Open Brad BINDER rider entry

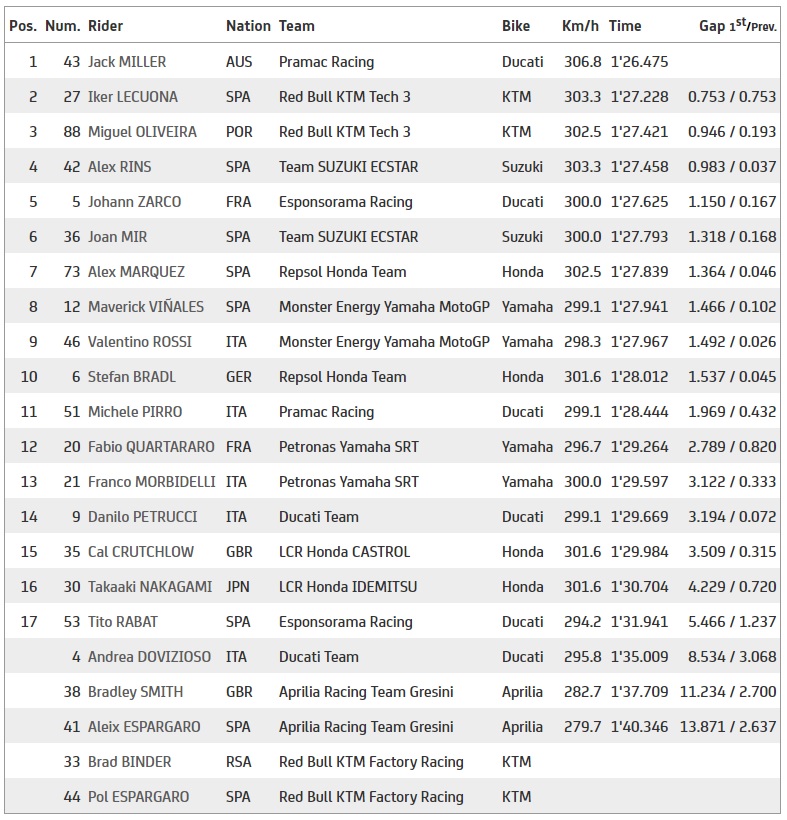point(130,762)
